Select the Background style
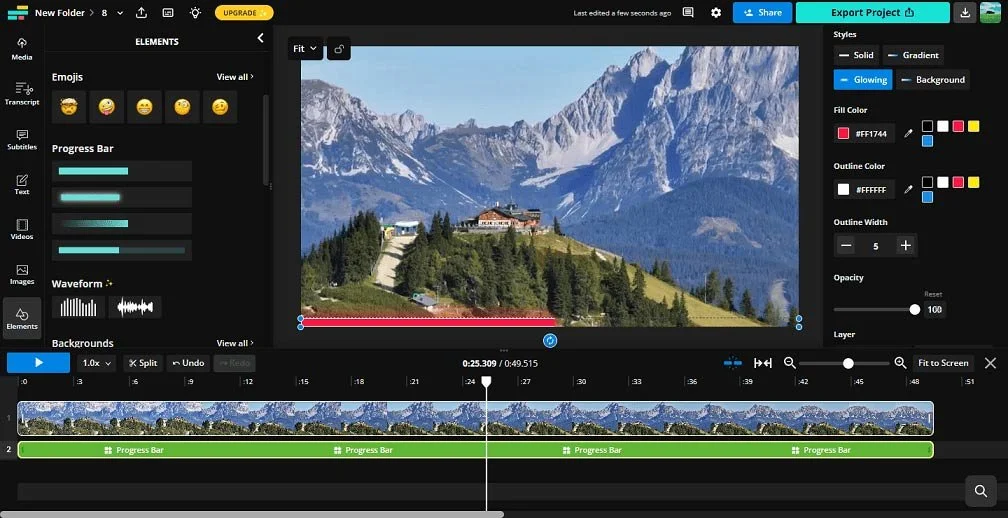 (x=933, y=80)
